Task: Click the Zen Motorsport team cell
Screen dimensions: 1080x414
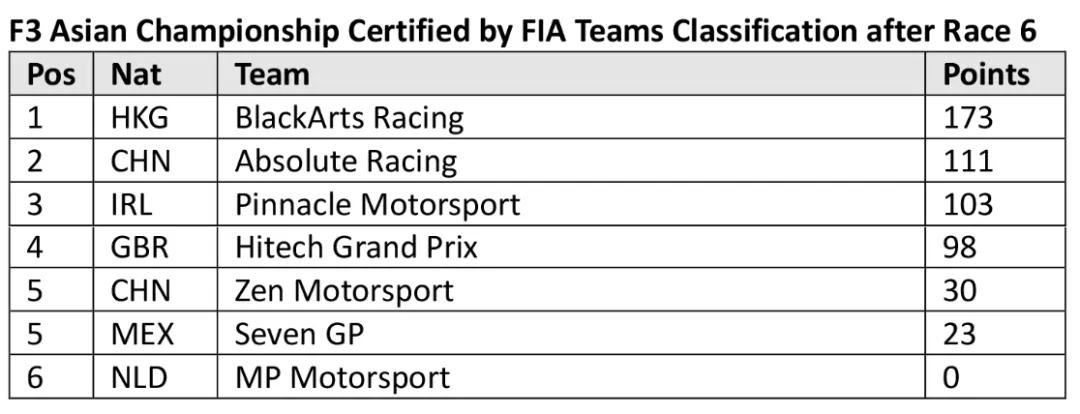Action: click(344, 290)
